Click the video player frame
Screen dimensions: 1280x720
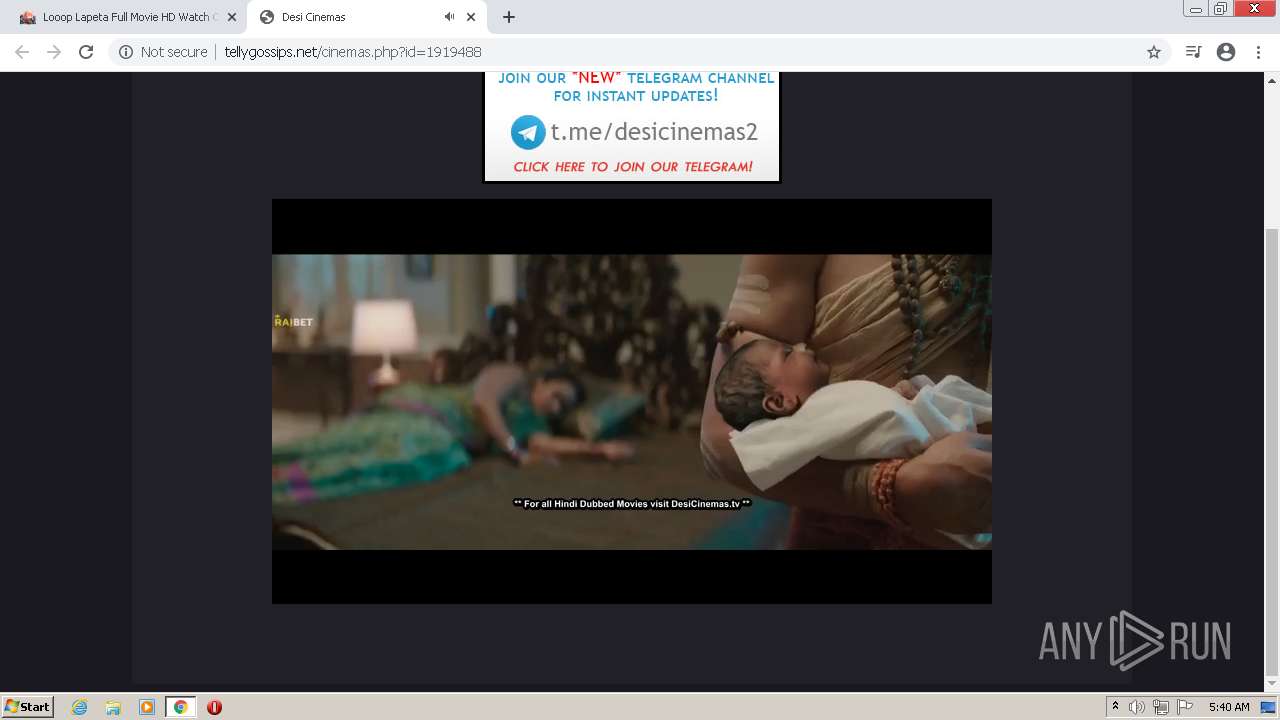click(632, 401)
